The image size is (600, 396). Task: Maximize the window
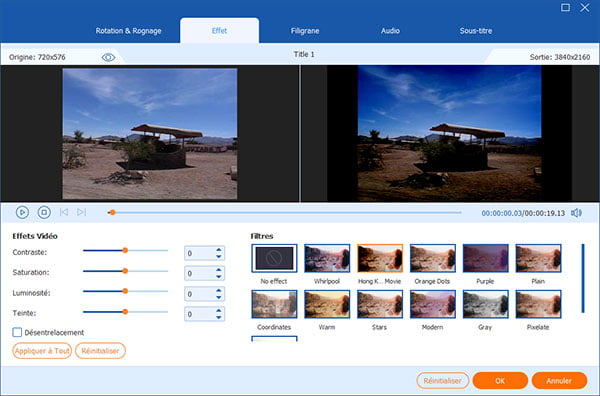pos(565,7)
